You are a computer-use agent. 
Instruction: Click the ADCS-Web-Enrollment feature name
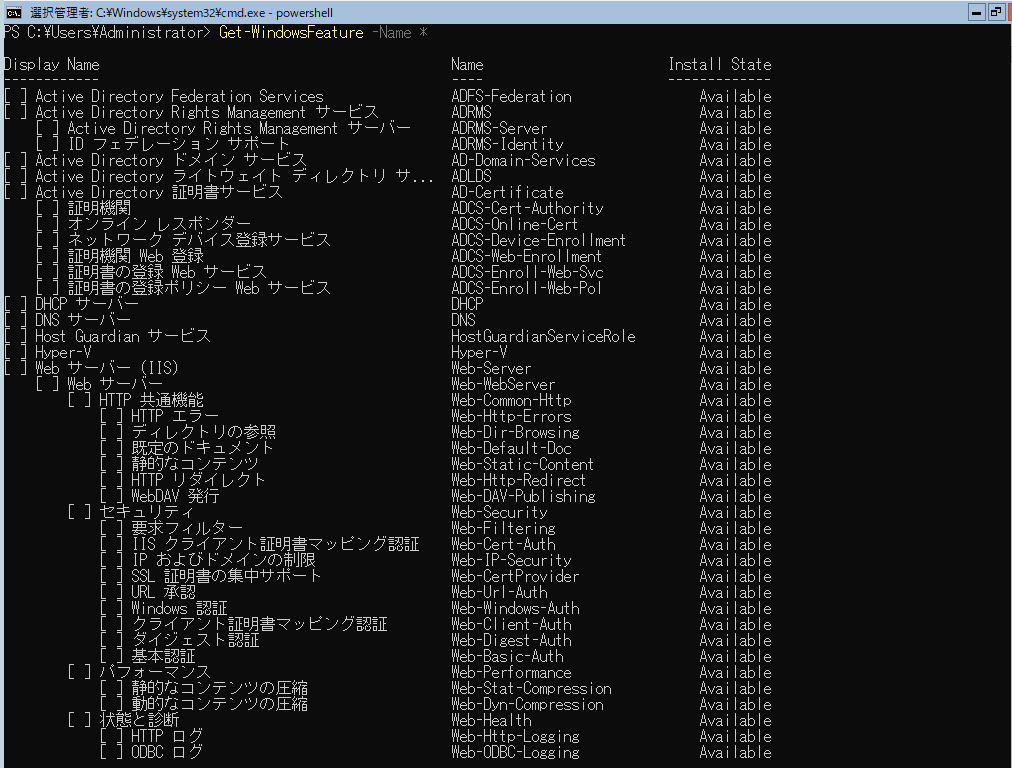pyautogui.click(x=527, y=256)
